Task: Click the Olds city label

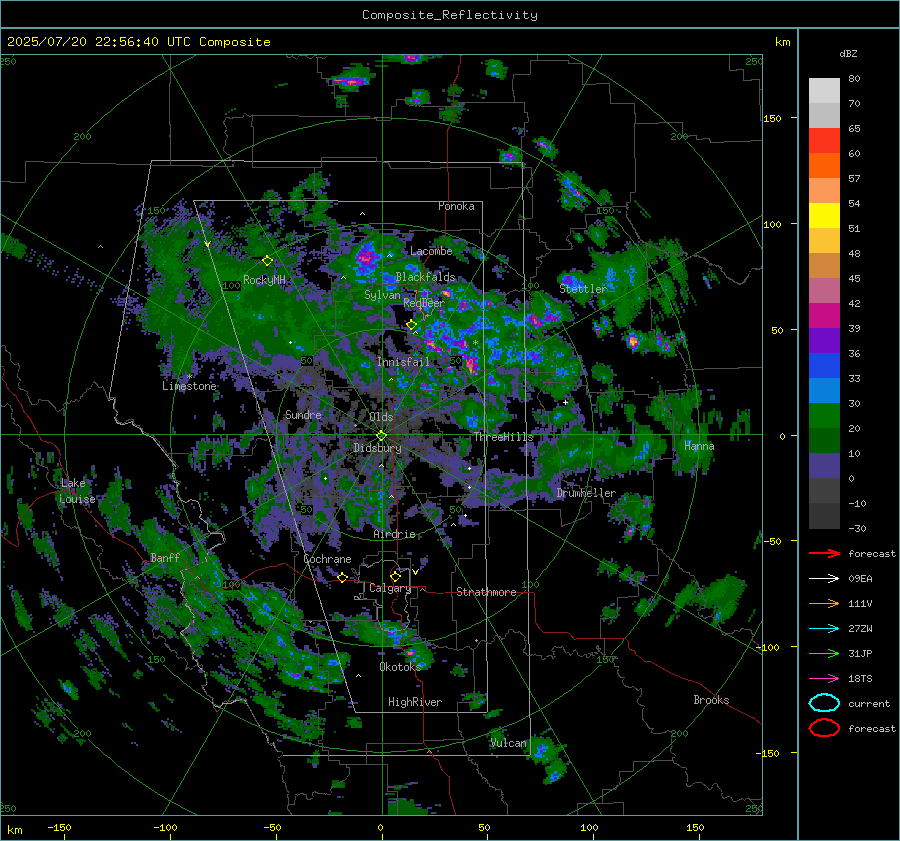Action: click(x=381, y=417)
